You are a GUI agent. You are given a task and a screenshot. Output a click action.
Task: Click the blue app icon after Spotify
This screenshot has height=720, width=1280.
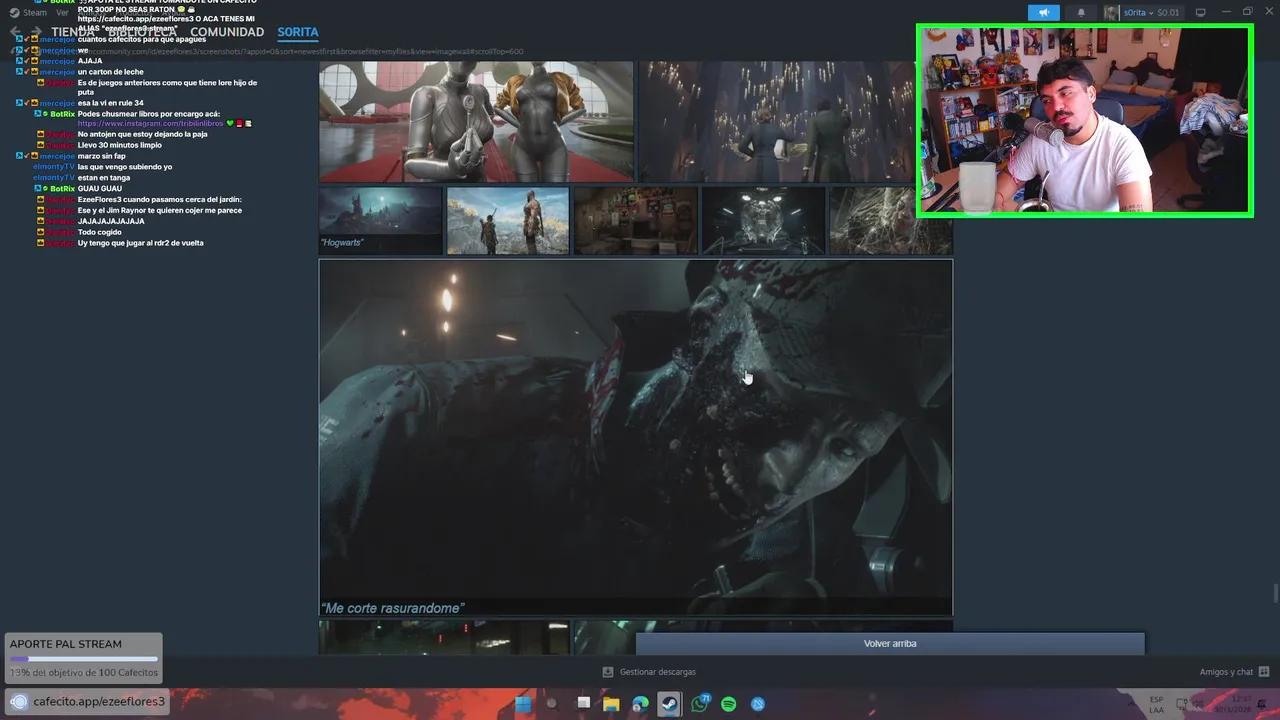pyautogui.click(x=758, y=704)
